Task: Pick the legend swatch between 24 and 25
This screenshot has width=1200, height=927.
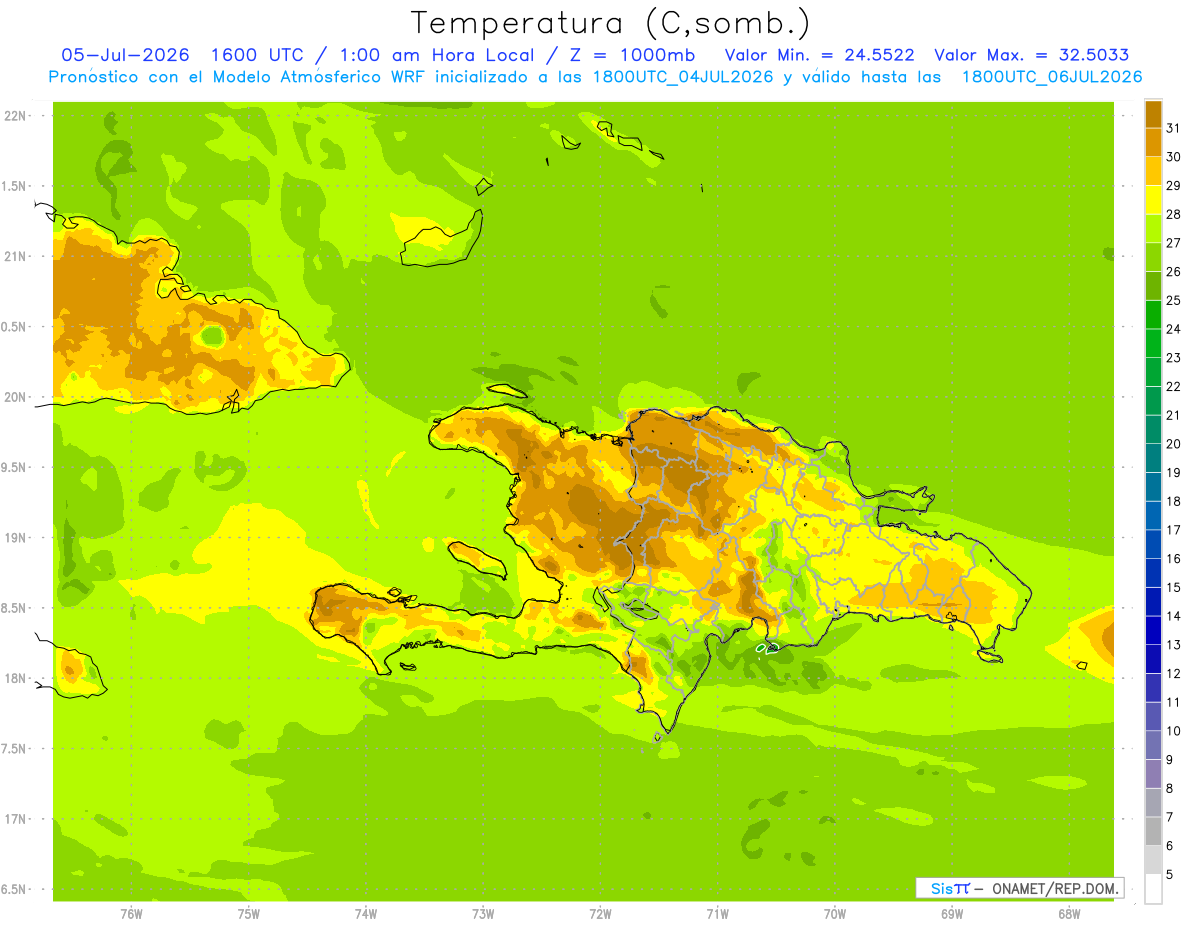Action: click(x=1153, y=314)
